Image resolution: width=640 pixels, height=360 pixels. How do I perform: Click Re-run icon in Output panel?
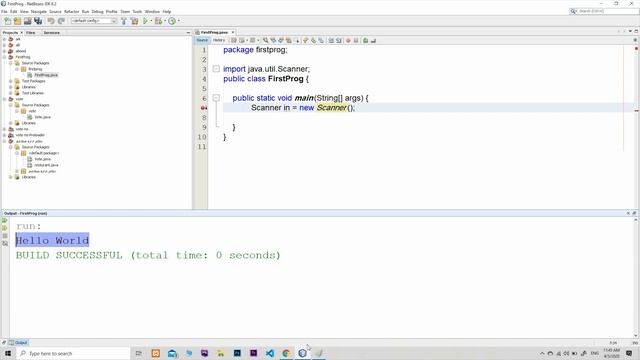(x=5, y=220)
